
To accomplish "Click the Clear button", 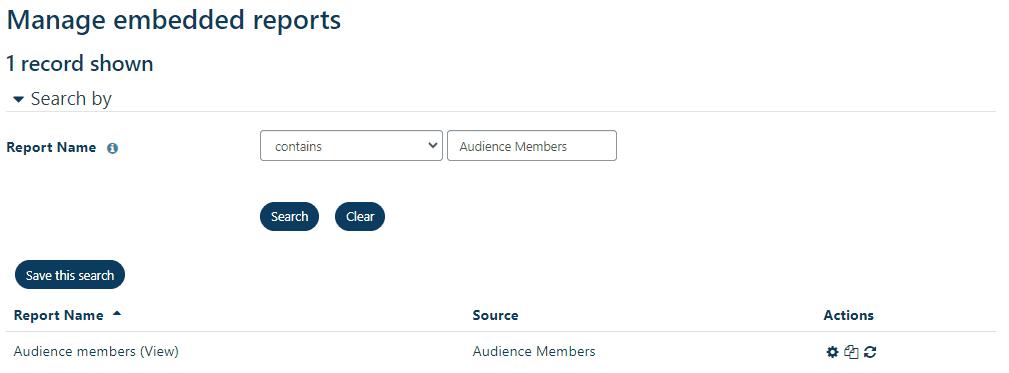I will coord(360,217).
